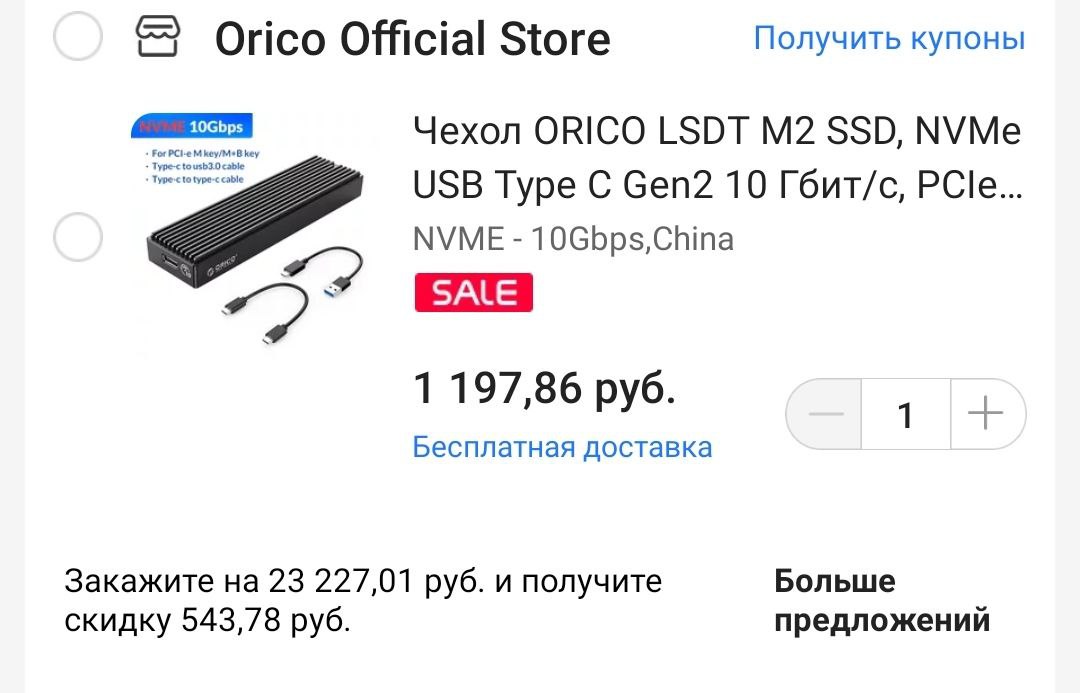Visit the Orico Official Store page

(x=413, y=39)
